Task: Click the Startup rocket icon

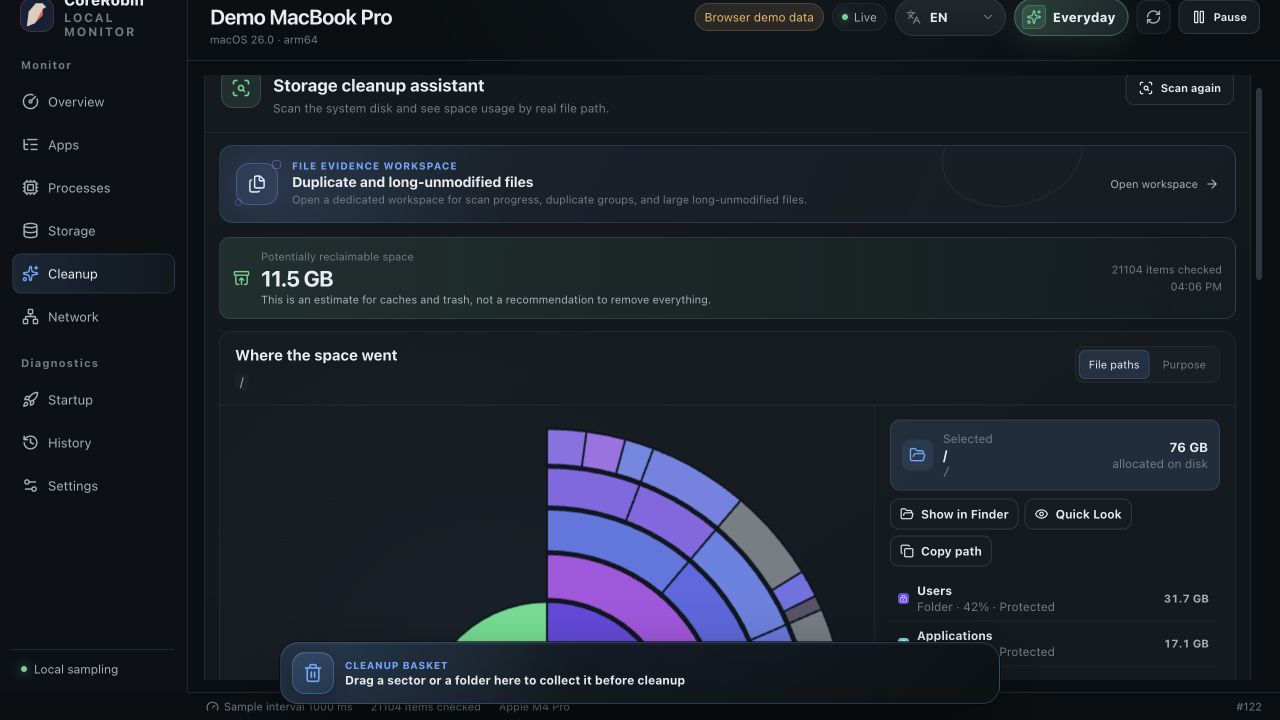Action: (x=30, y=400)
